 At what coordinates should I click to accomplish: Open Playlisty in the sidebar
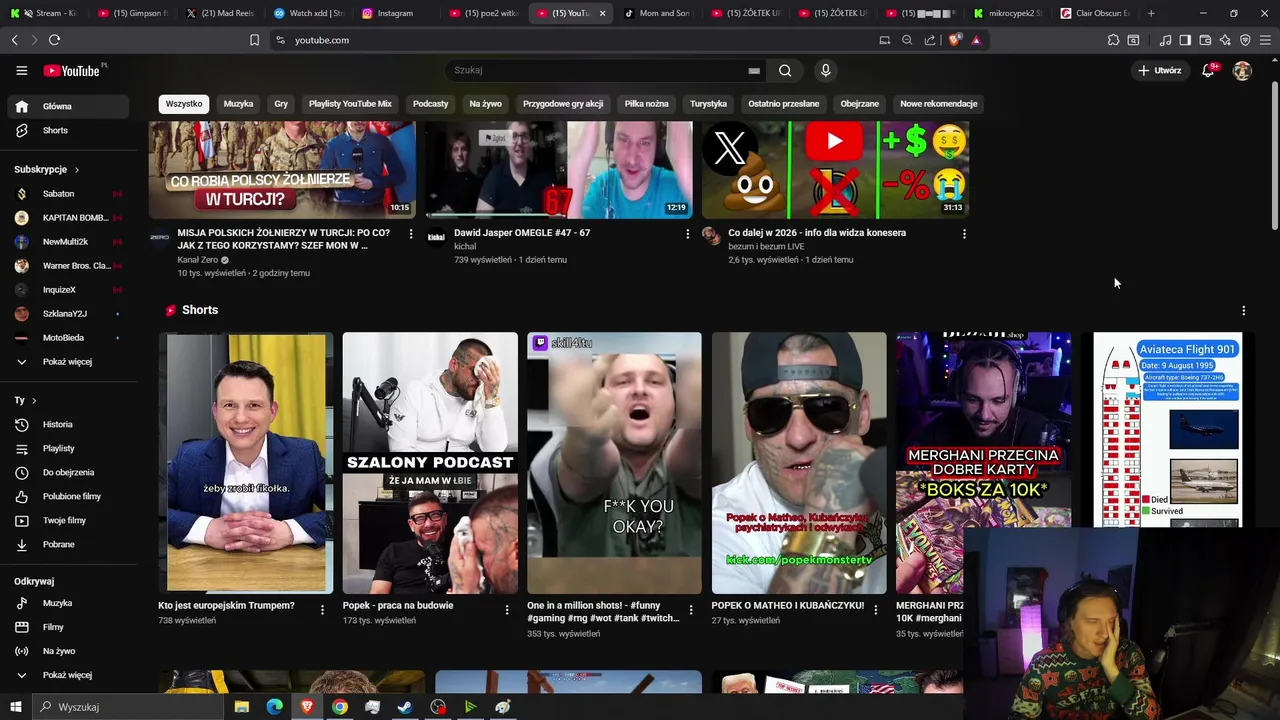68,448
